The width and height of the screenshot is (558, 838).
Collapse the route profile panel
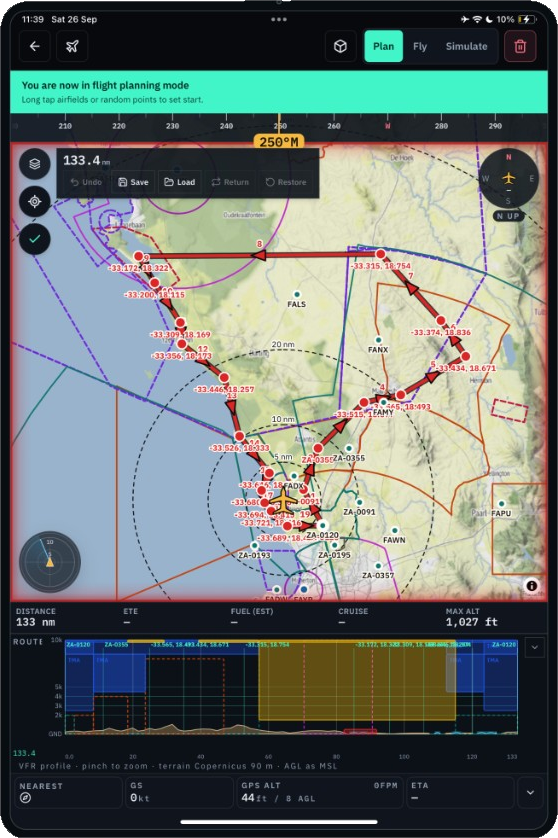click(534, 648)
